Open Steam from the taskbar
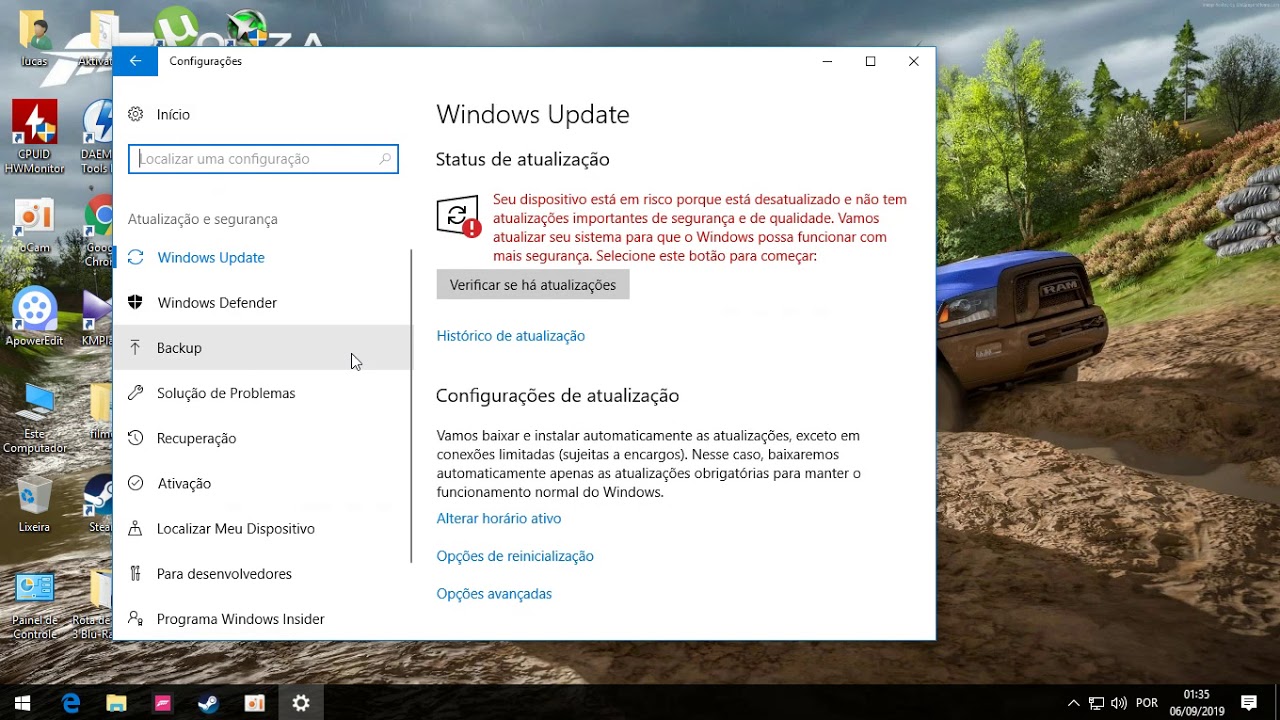 [x=209, y=703]
